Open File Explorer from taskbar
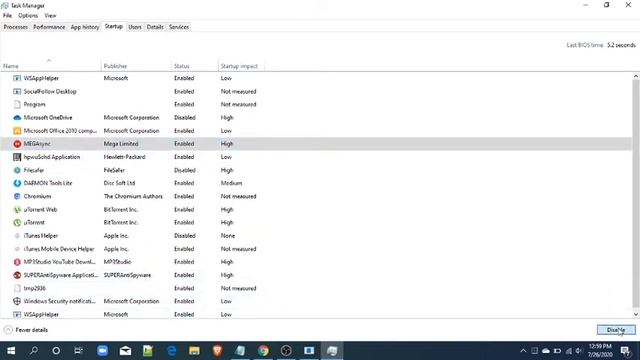The image size is (640, 360). (194, 351)
